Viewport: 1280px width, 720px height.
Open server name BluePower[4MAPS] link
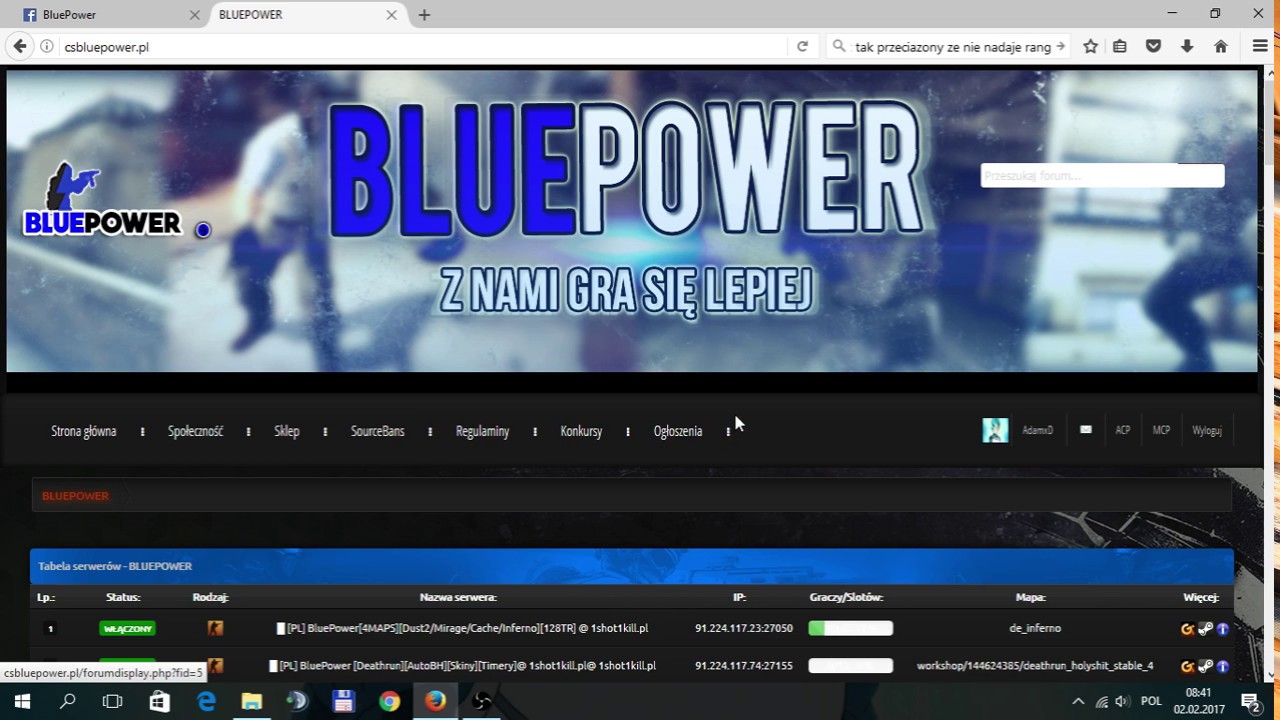467,628
